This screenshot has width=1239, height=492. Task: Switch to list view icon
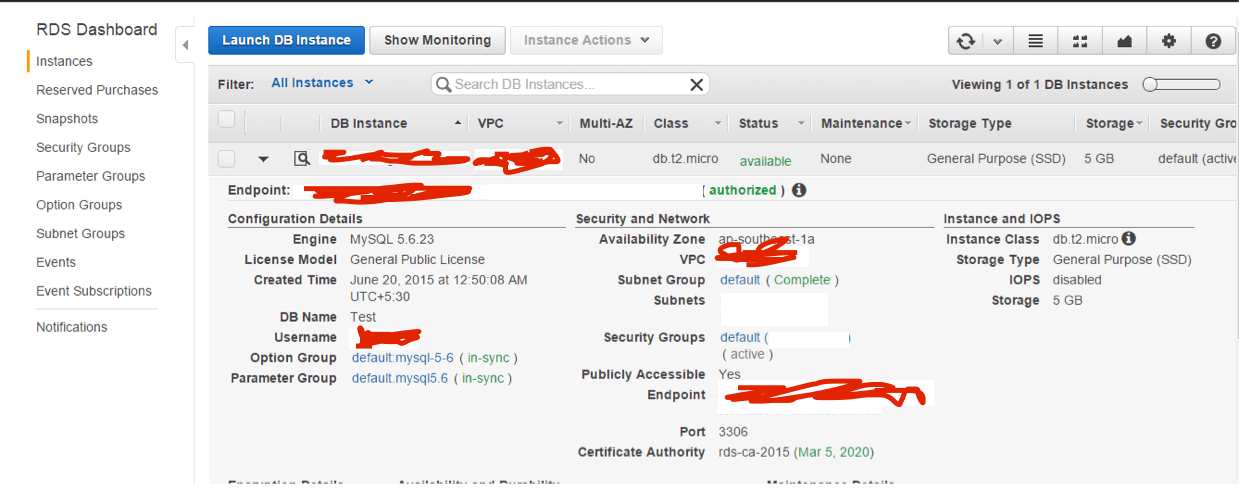[1036, 41]
